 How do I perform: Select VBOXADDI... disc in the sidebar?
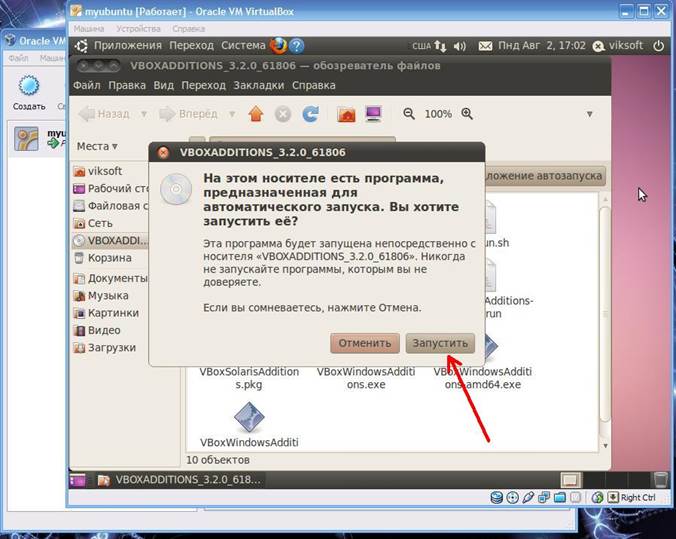pos(110,240)
